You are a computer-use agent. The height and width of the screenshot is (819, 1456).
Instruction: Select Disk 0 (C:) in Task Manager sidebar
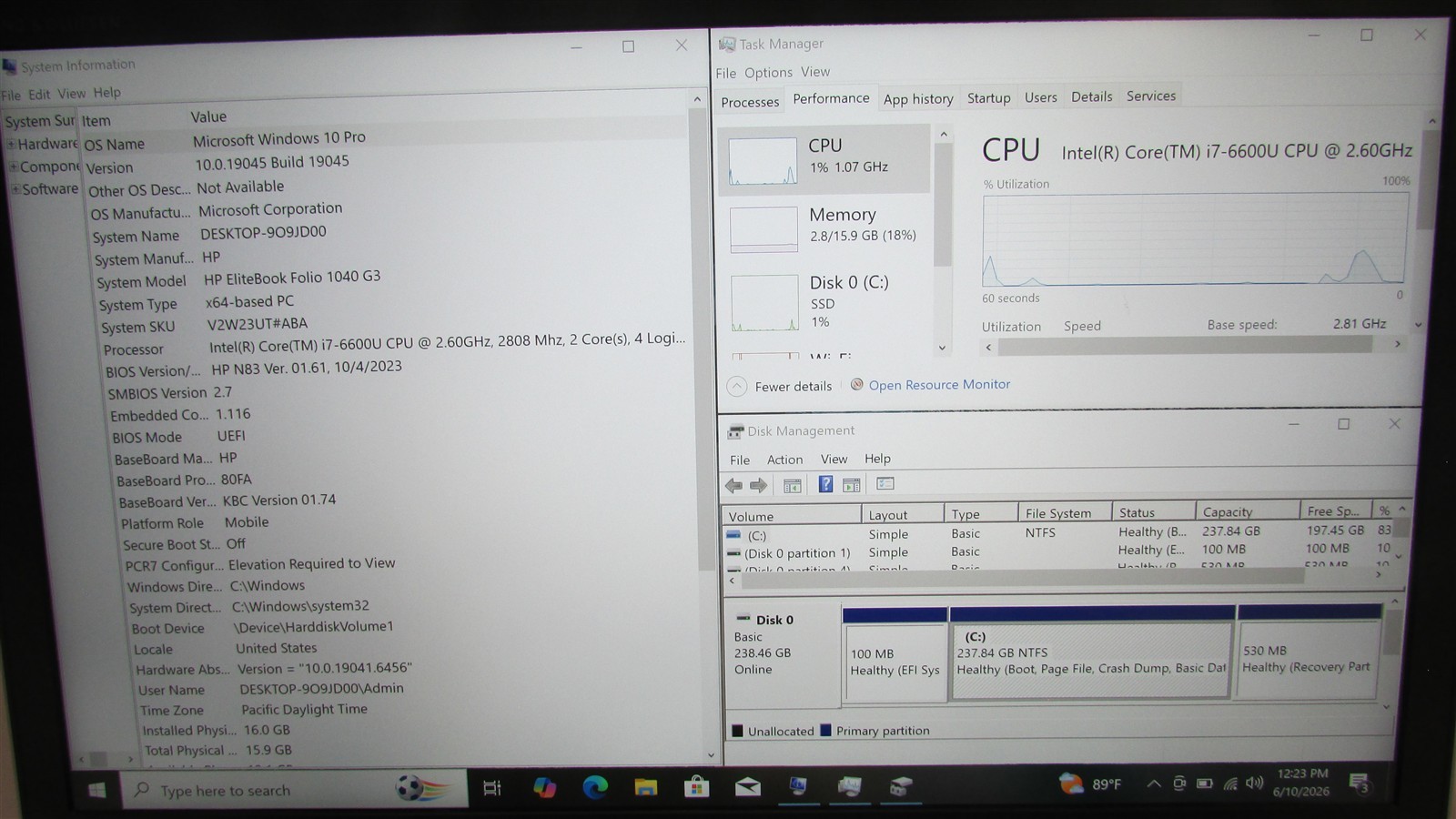[825, 301]
